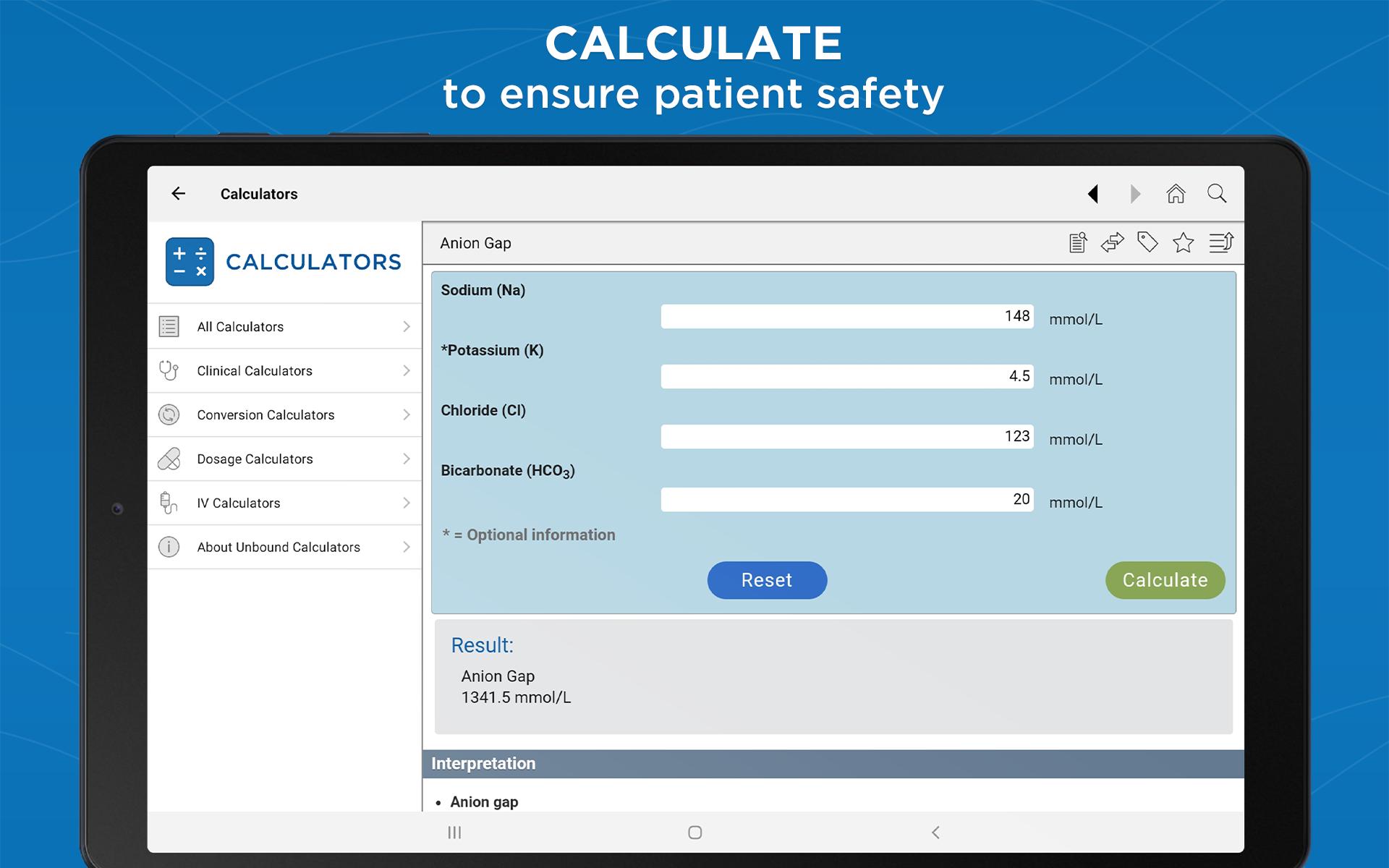Open the outline list icon
This screenshot has width=1389, height=868.
tap(1221, 242)
